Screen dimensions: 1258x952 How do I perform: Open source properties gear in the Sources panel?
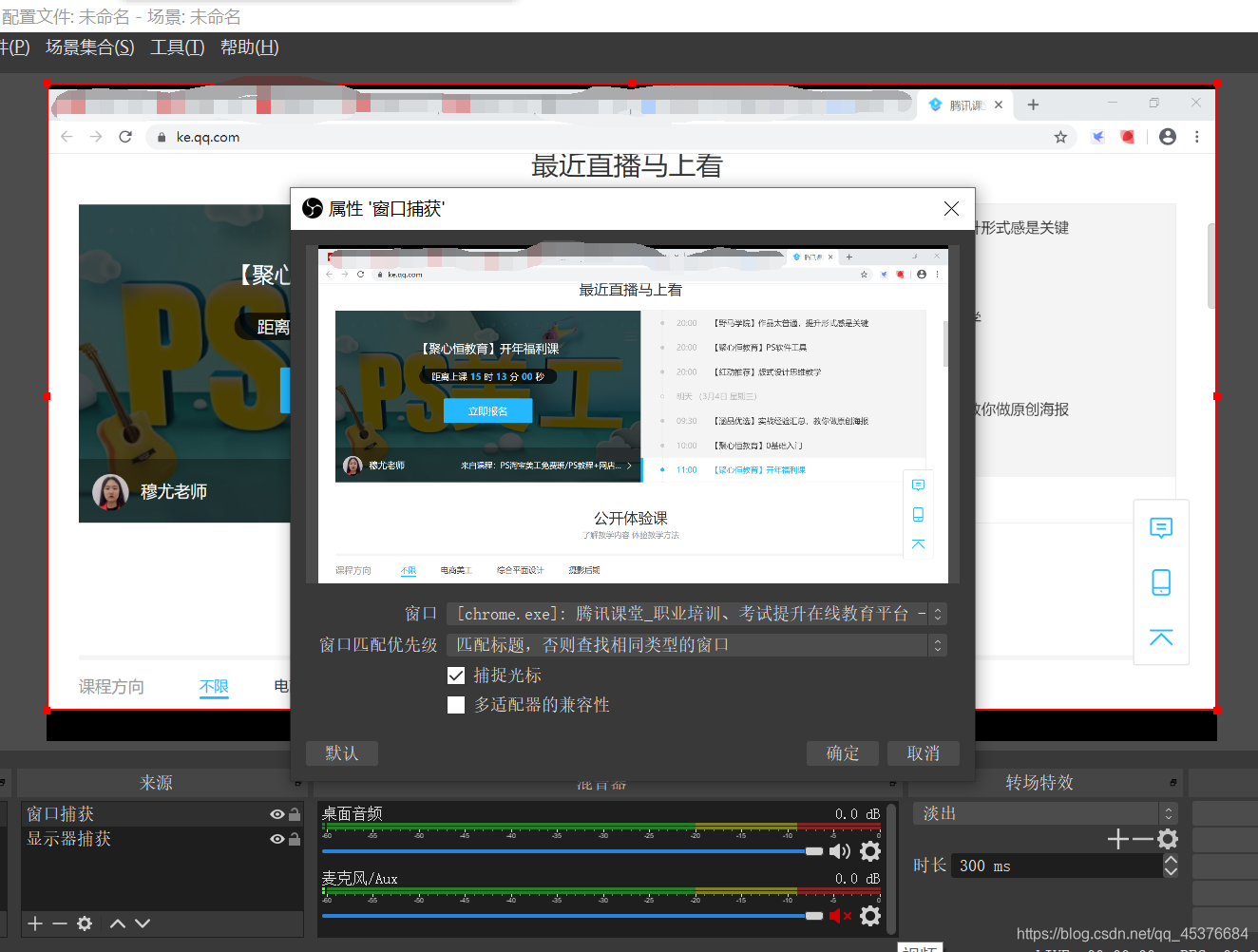point(85,923)
